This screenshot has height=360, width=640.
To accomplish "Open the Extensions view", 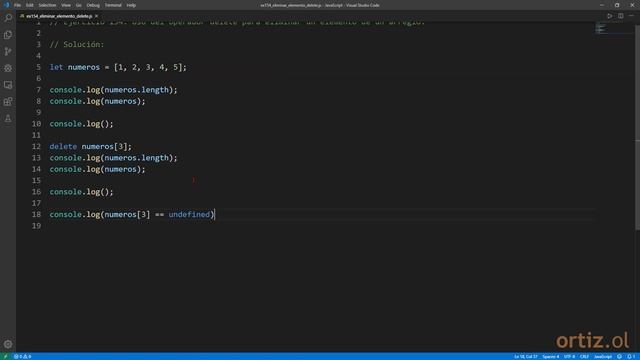I will (8, 102).
